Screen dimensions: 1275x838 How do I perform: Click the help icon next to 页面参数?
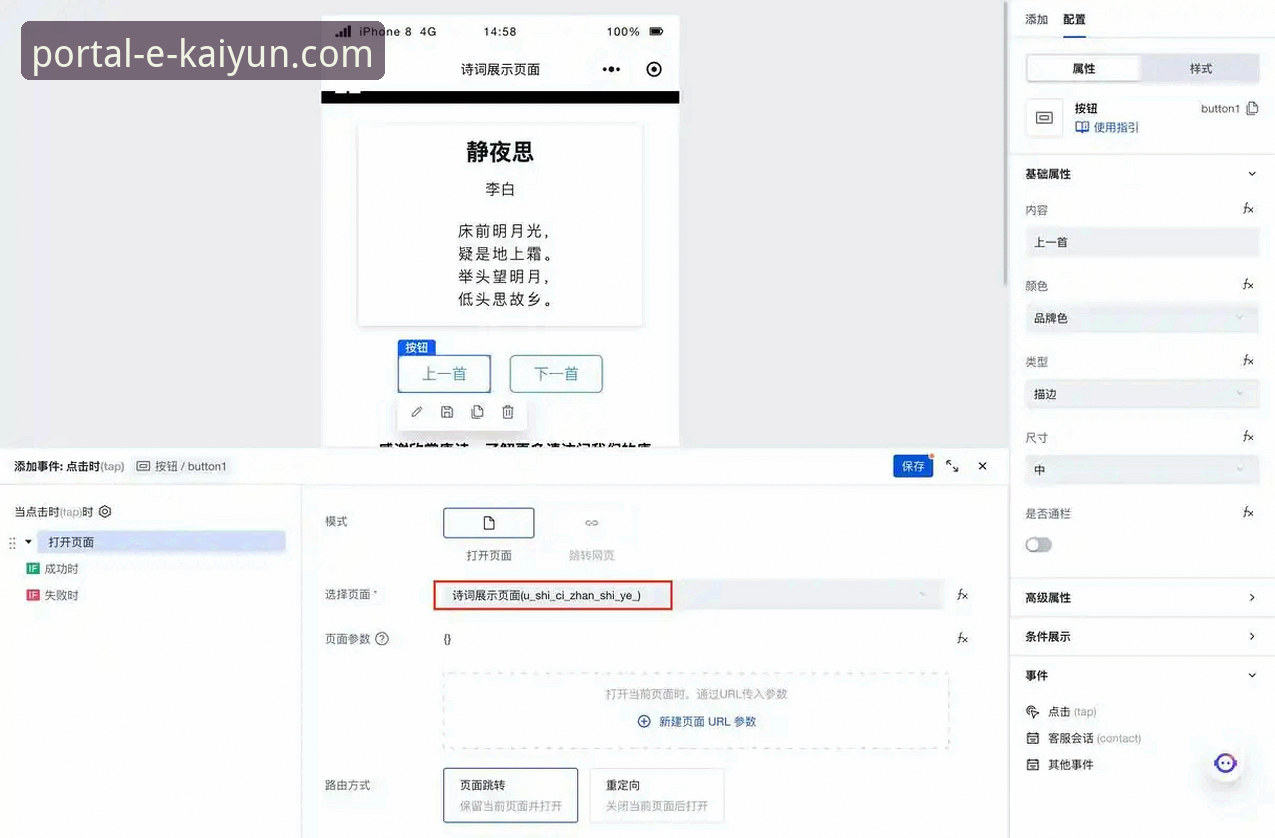pos(382,638)
